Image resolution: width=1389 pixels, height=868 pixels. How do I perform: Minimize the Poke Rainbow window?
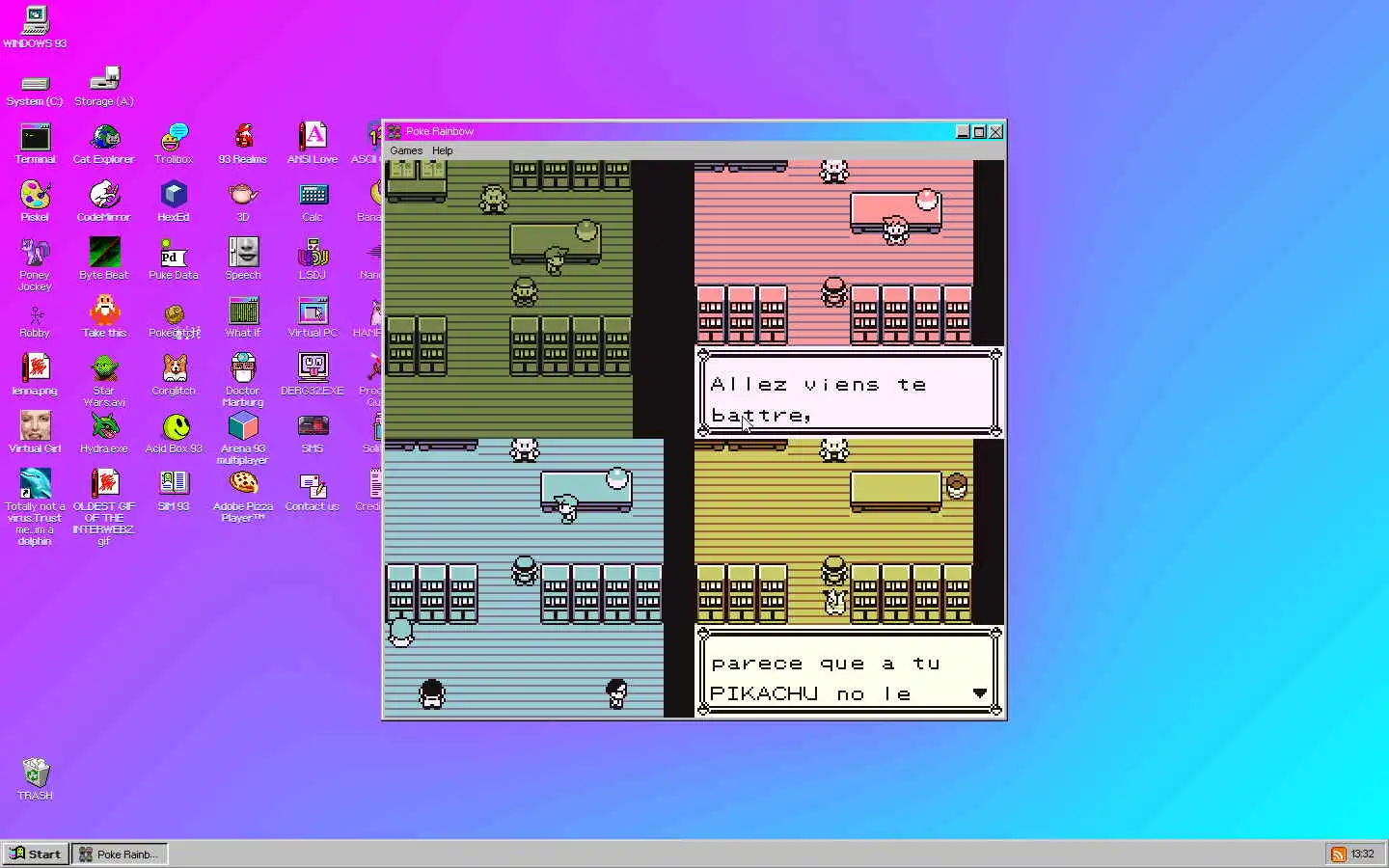[x=963, y=132]
